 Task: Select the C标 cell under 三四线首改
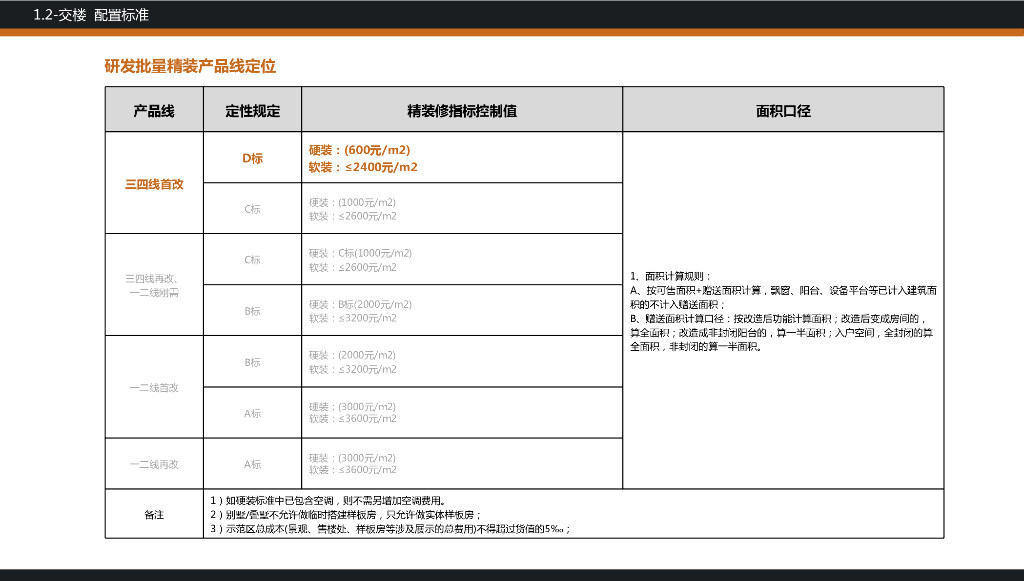(253, 208)
